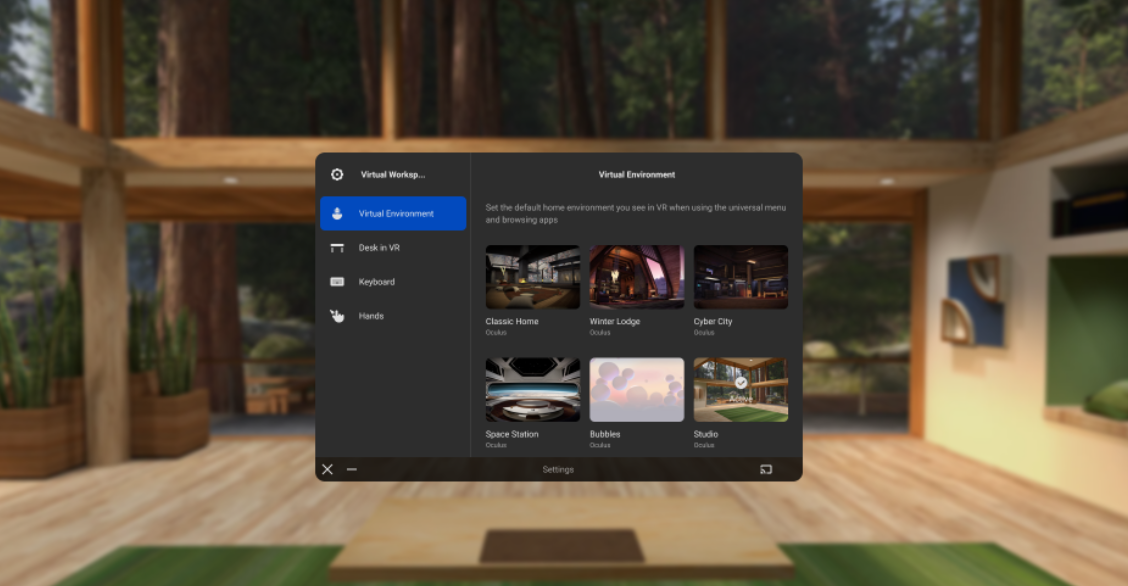The height and width of the screenshot is (586, 1128).
Task: Click the settings gear icon
Action: [x=337, y=174]
